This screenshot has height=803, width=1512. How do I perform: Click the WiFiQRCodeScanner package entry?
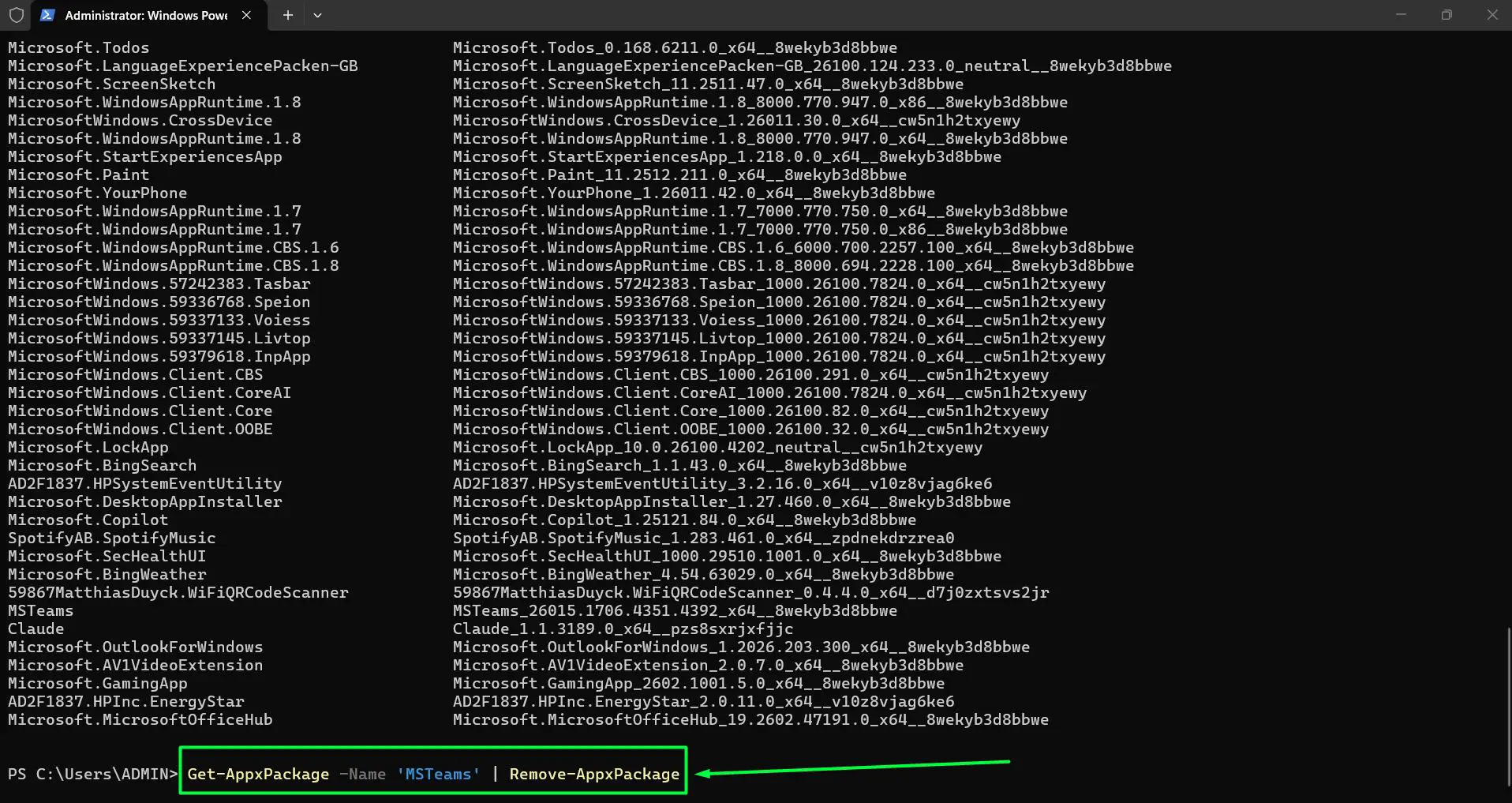coord(178,592)
